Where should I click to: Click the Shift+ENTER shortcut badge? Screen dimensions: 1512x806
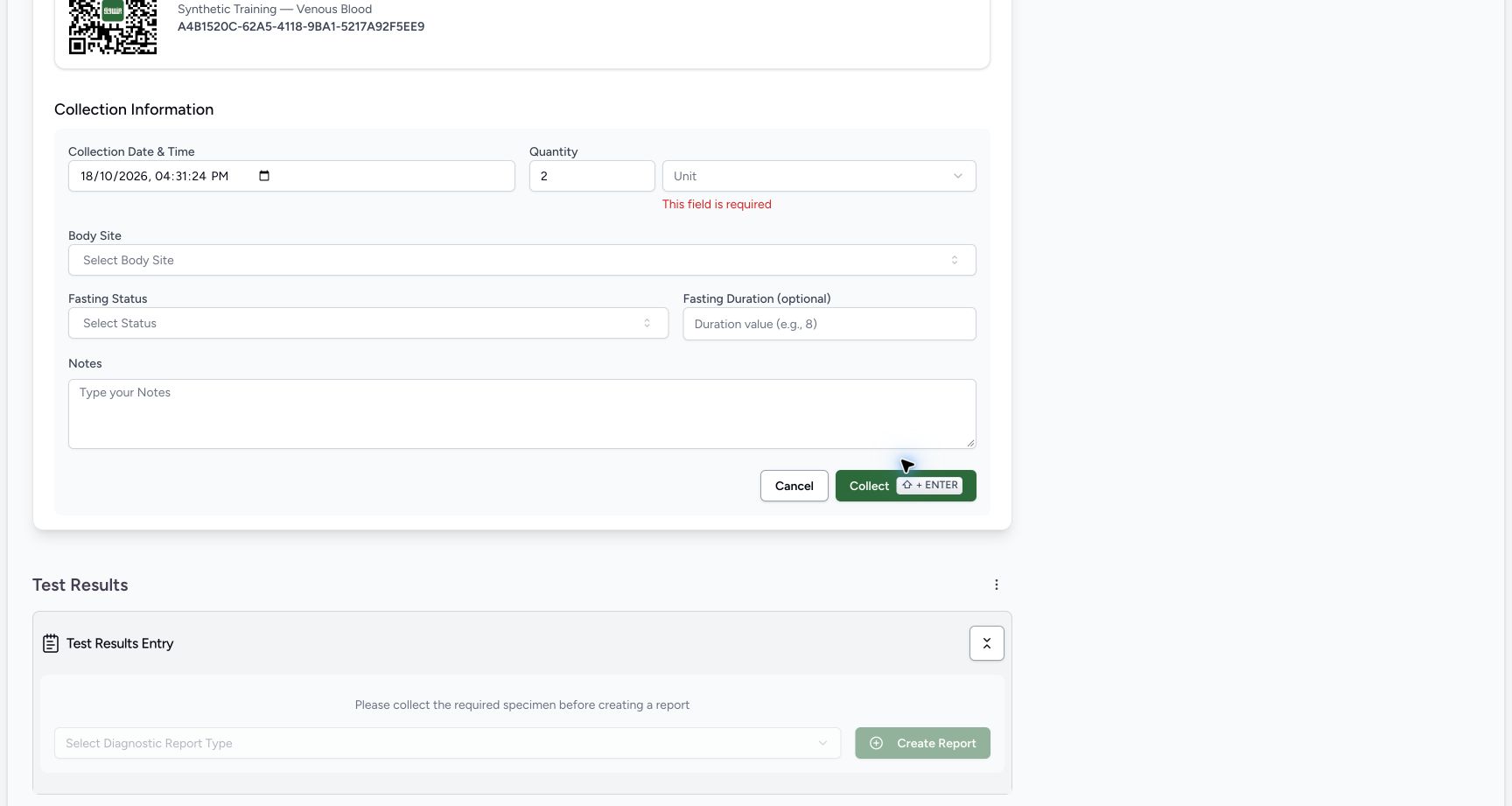929,486
